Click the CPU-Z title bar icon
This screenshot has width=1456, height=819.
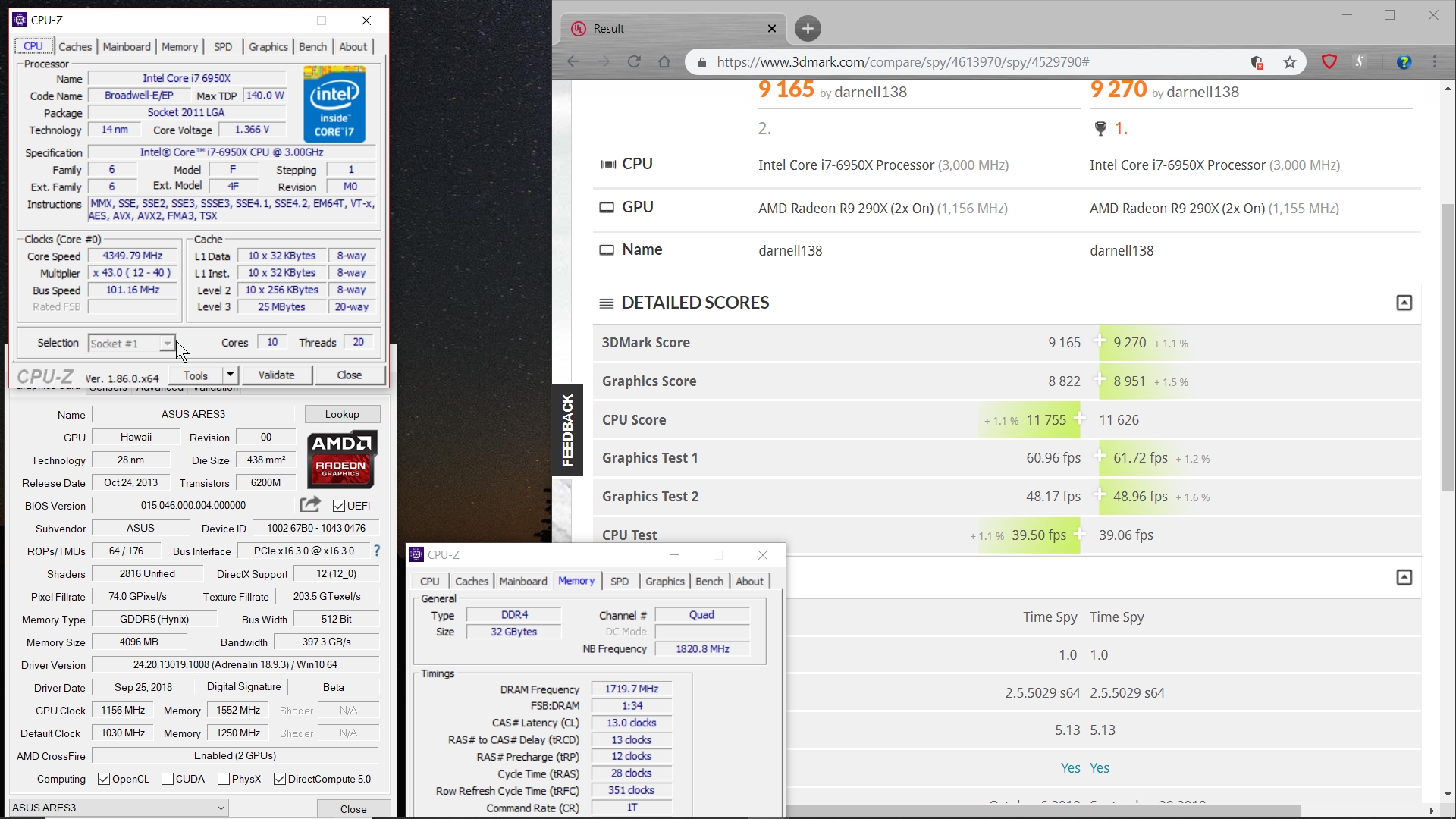point(20,20)
